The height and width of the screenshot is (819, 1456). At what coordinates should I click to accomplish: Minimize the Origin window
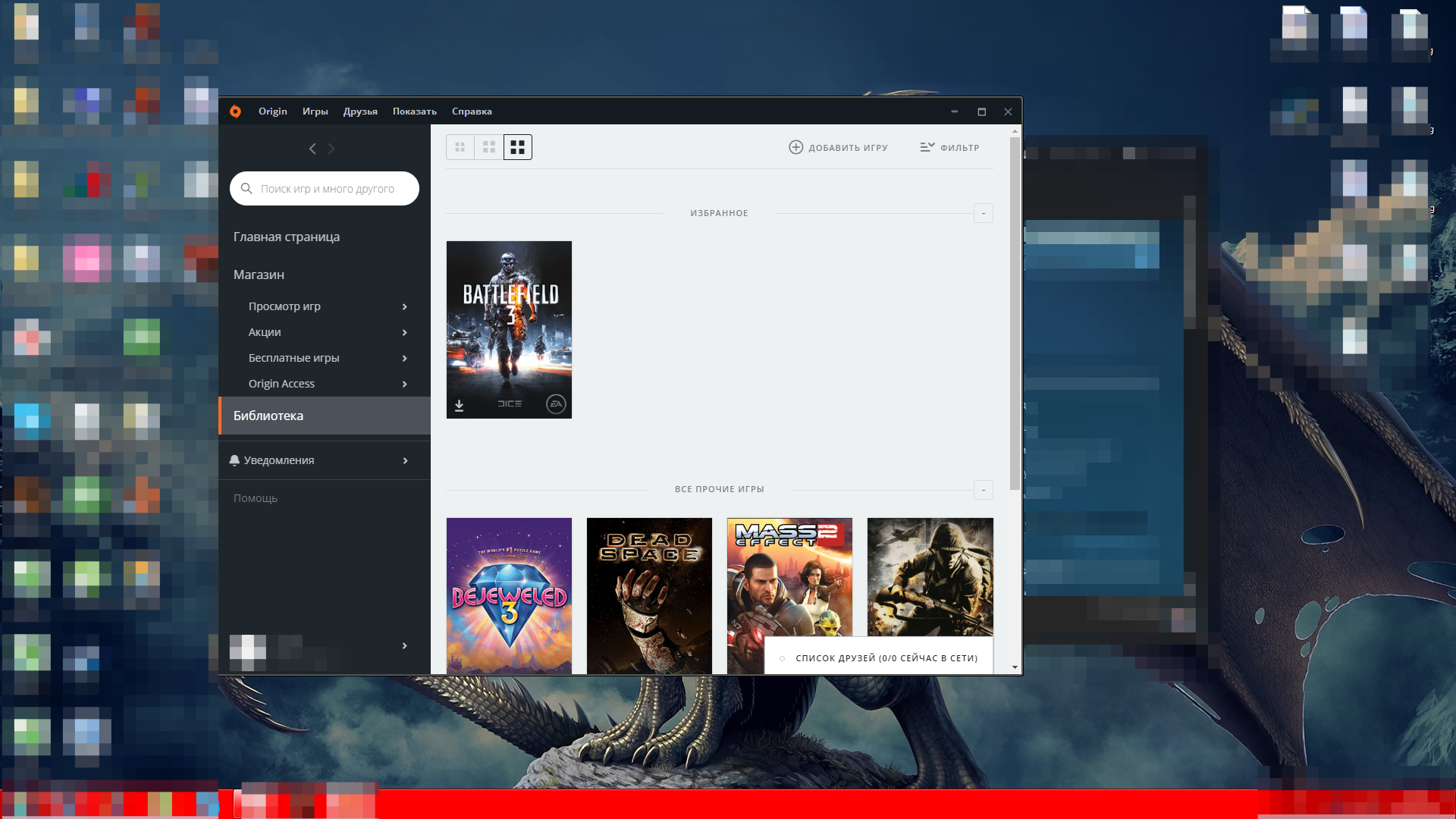[955, 111]
